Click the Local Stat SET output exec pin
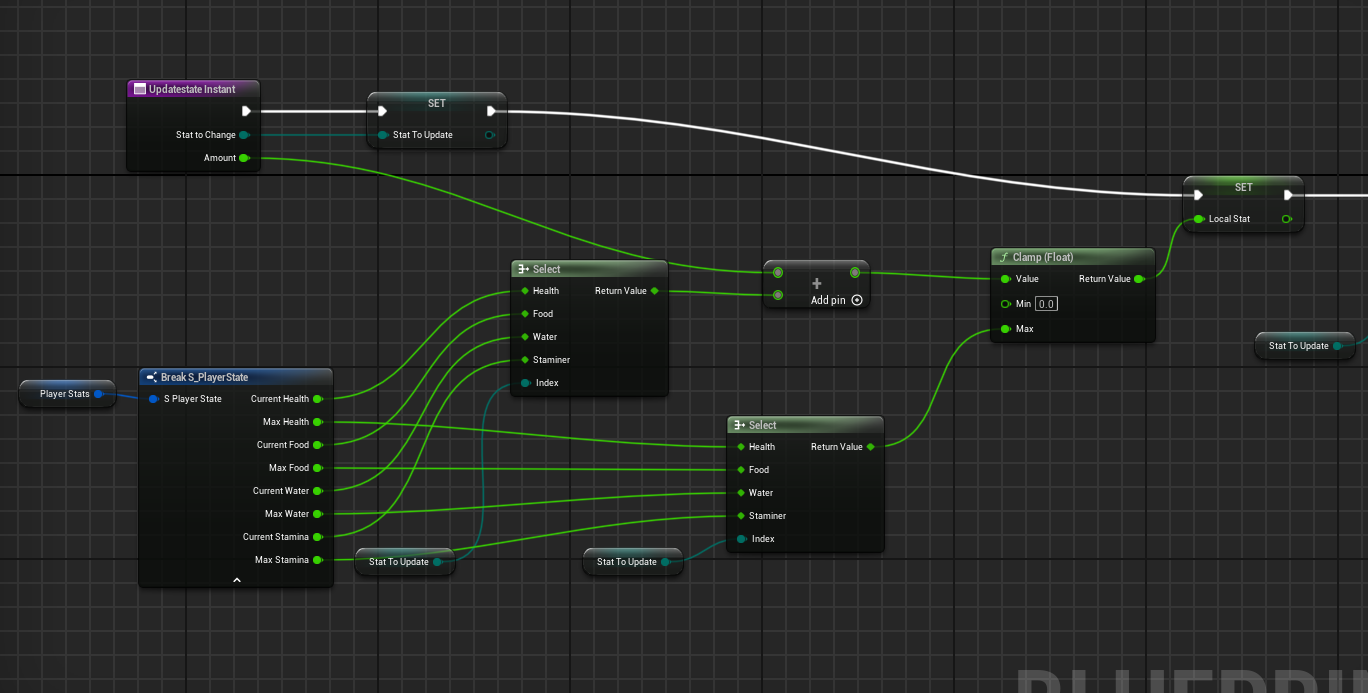 point(1290,196)
